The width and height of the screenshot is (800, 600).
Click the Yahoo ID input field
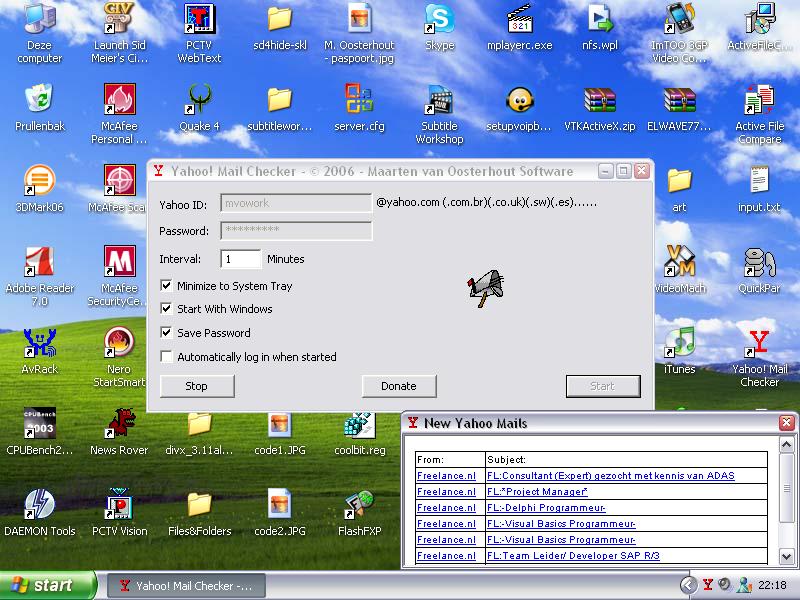click(295, 202)
